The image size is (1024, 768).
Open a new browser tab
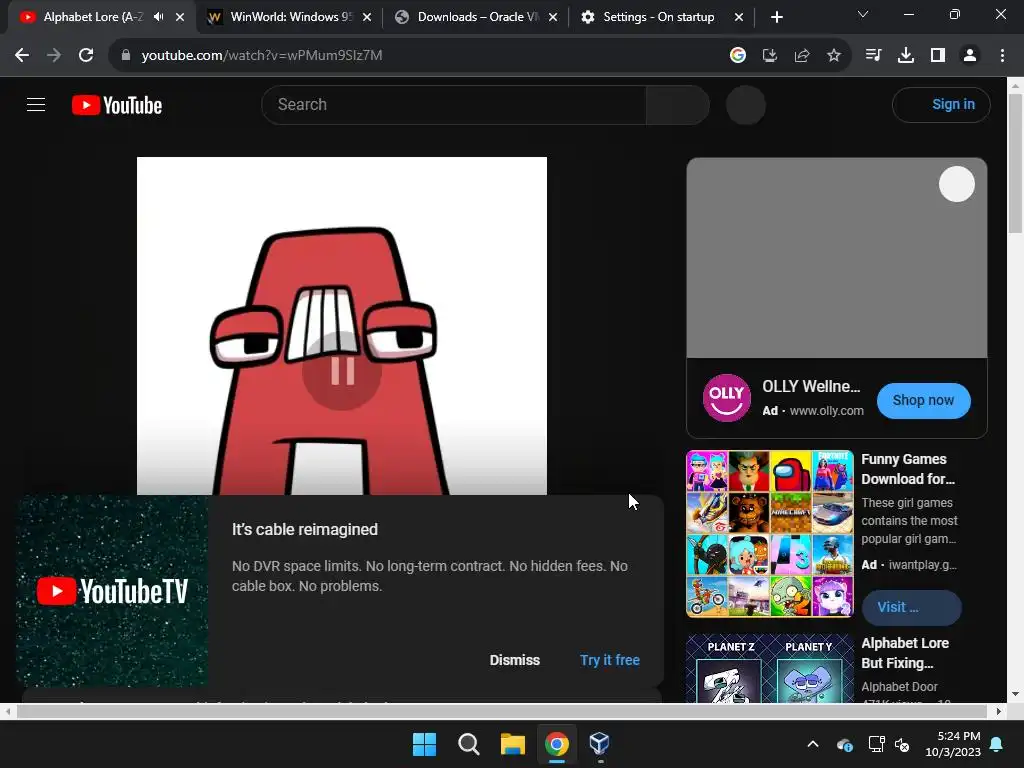pos(776,17)
